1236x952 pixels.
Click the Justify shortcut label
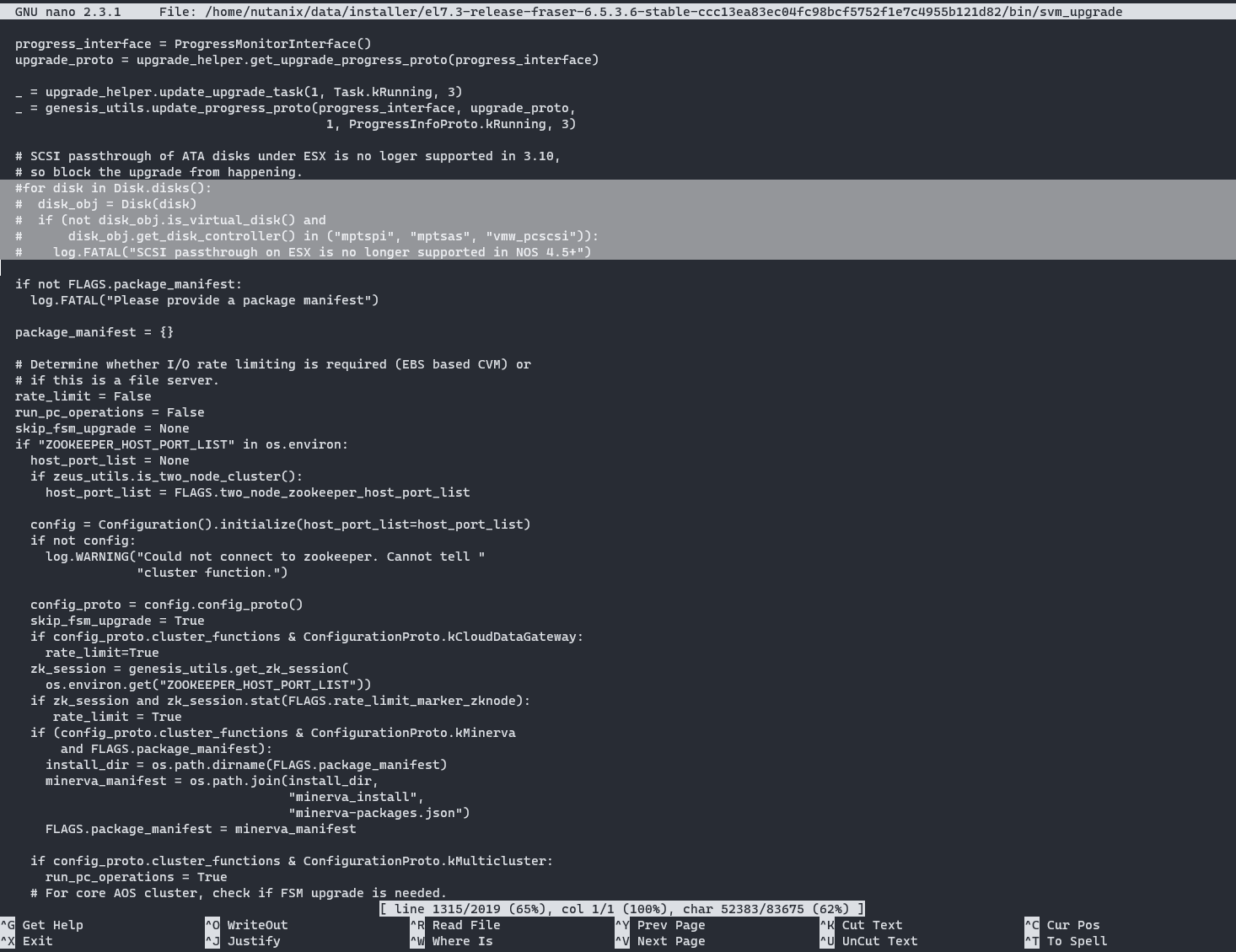click(253, 941)
